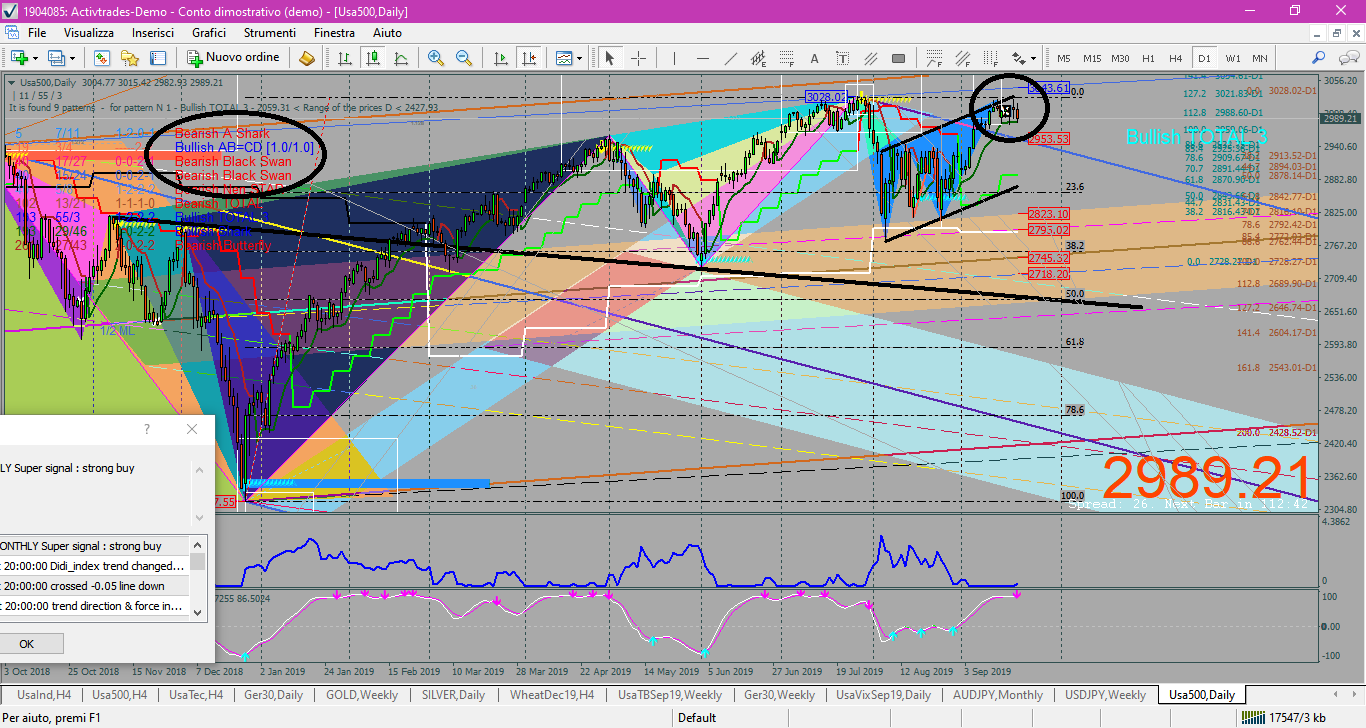Click OK in the alert dialog
Viewport: 1366px width, 728px height.
(27, 644)
